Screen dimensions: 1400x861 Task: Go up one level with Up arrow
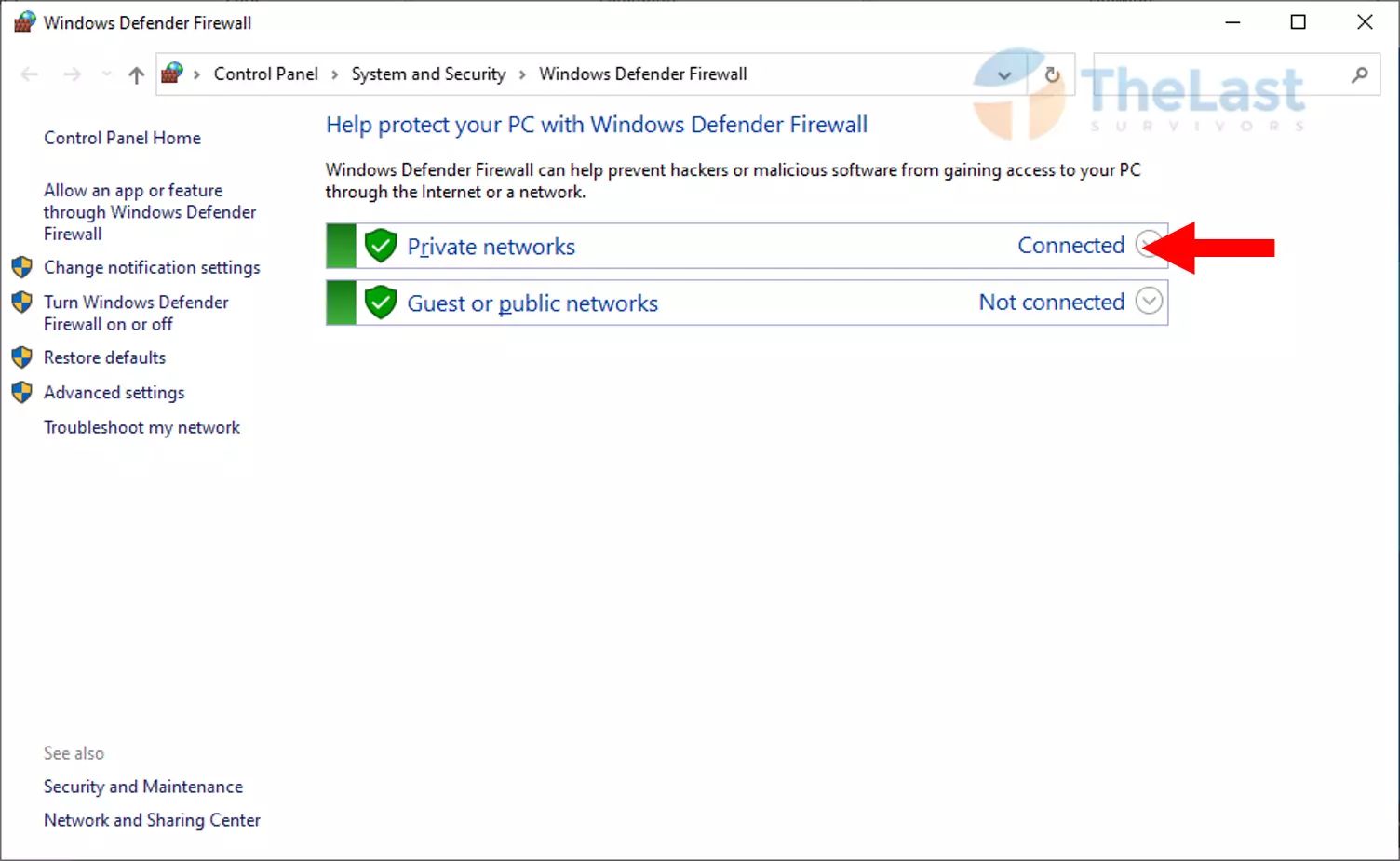click(136, 74)
